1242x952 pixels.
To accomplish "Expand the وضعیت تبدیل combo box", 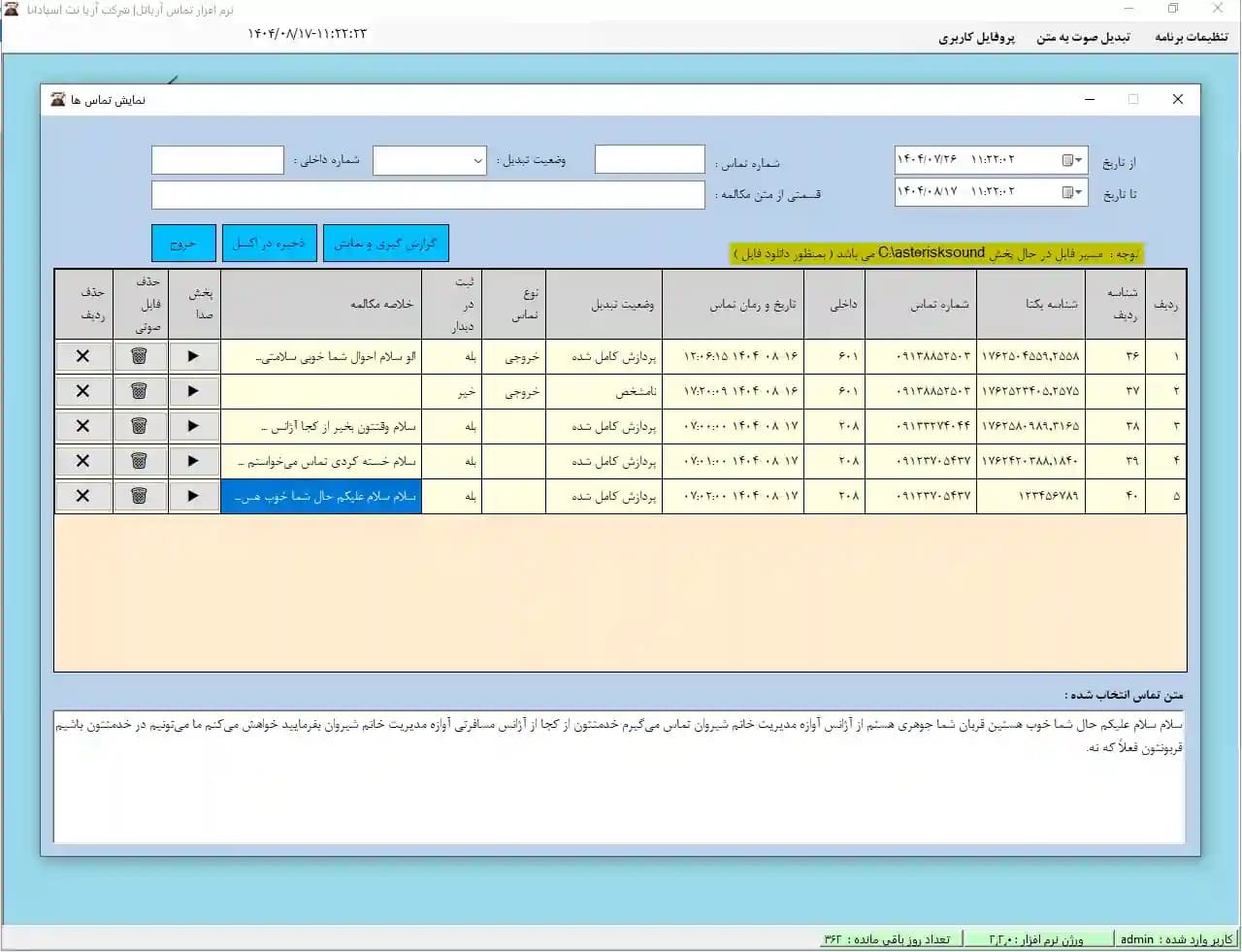I will point(477,161).
